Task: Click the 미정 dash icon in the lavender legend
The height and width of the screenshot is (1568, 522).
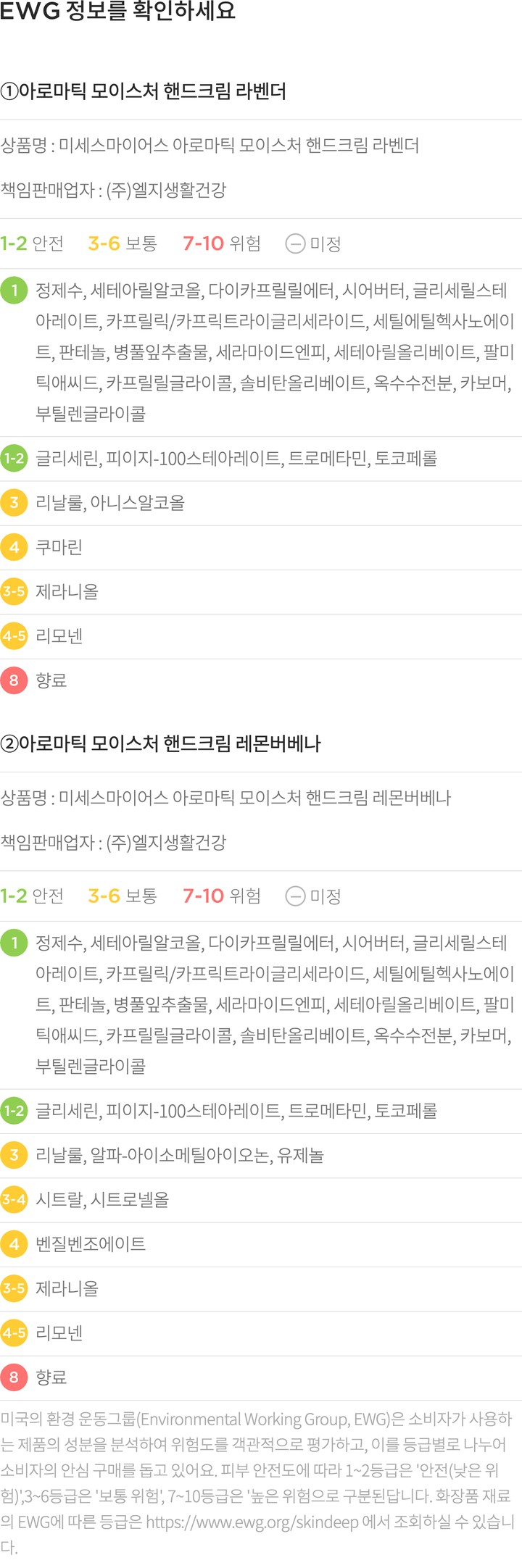Action: click(295, 244)
